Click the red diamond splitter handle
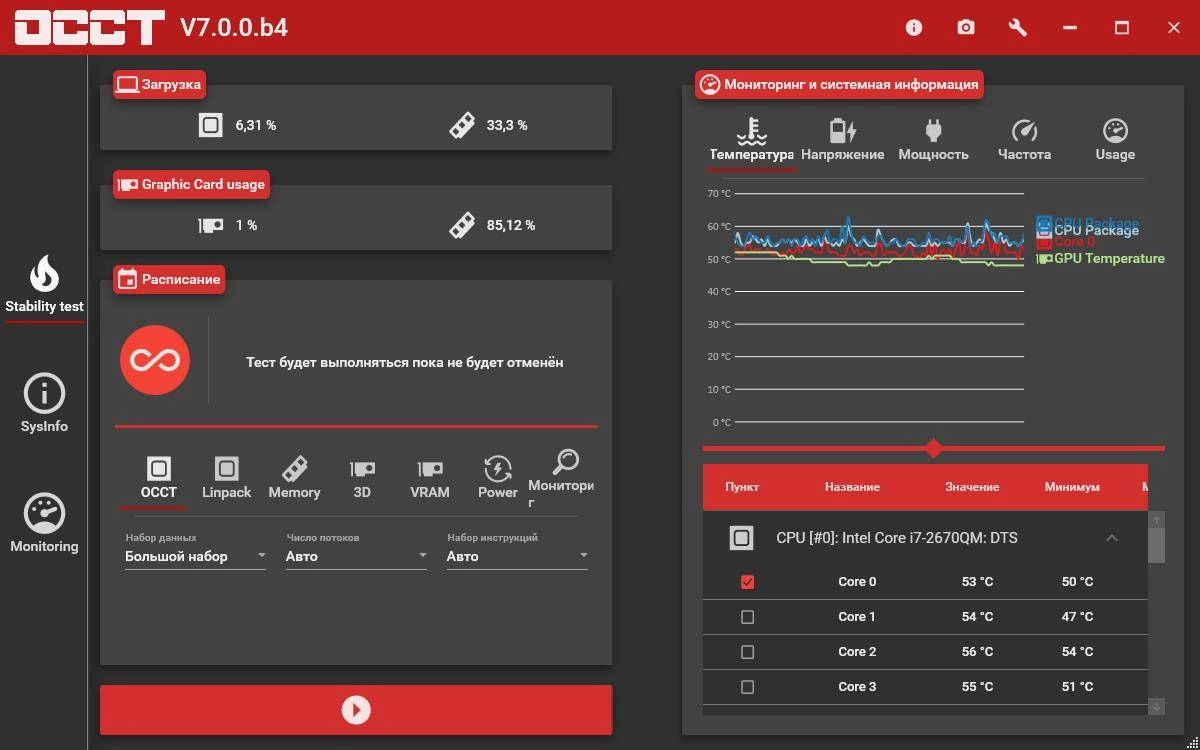Screen dimensions: 1200x750 [x=934, y=448]
